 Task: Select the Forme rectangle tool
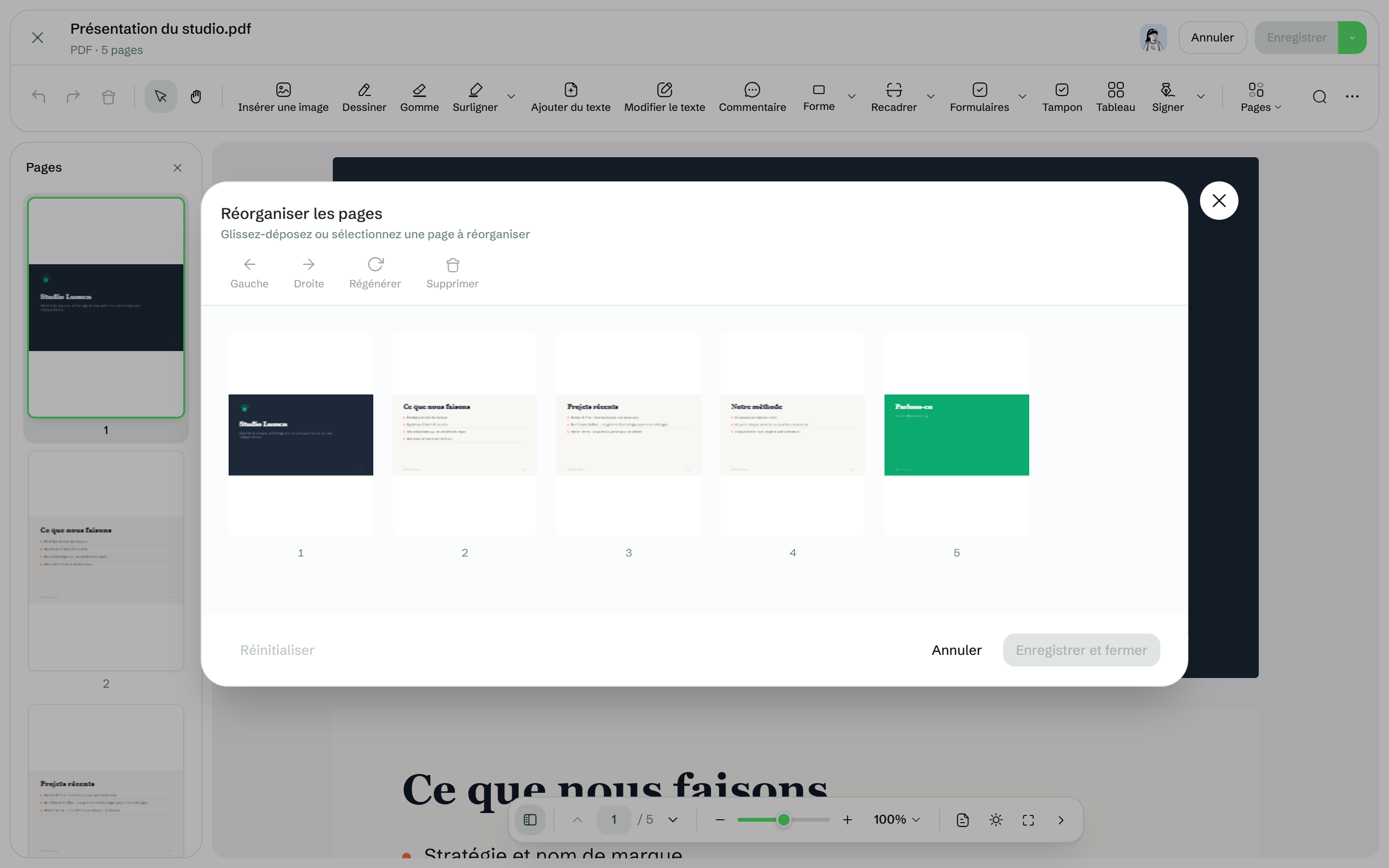point(818,97)
